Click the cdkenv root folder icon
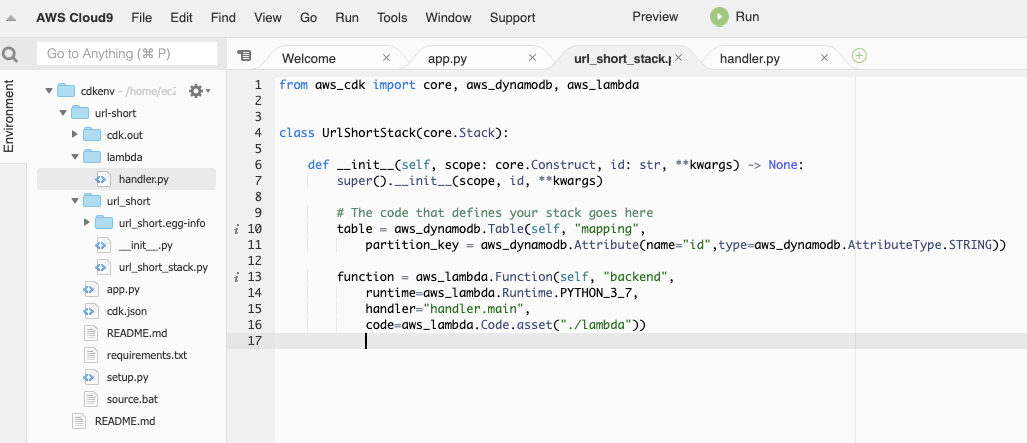Image resolution: width=1027 pixels, height=443 pixels. tap(66, 90)
